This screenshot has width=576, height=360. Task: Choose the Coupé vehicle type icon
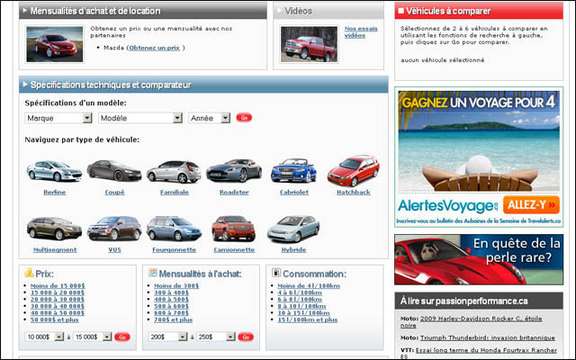point(114,171)
